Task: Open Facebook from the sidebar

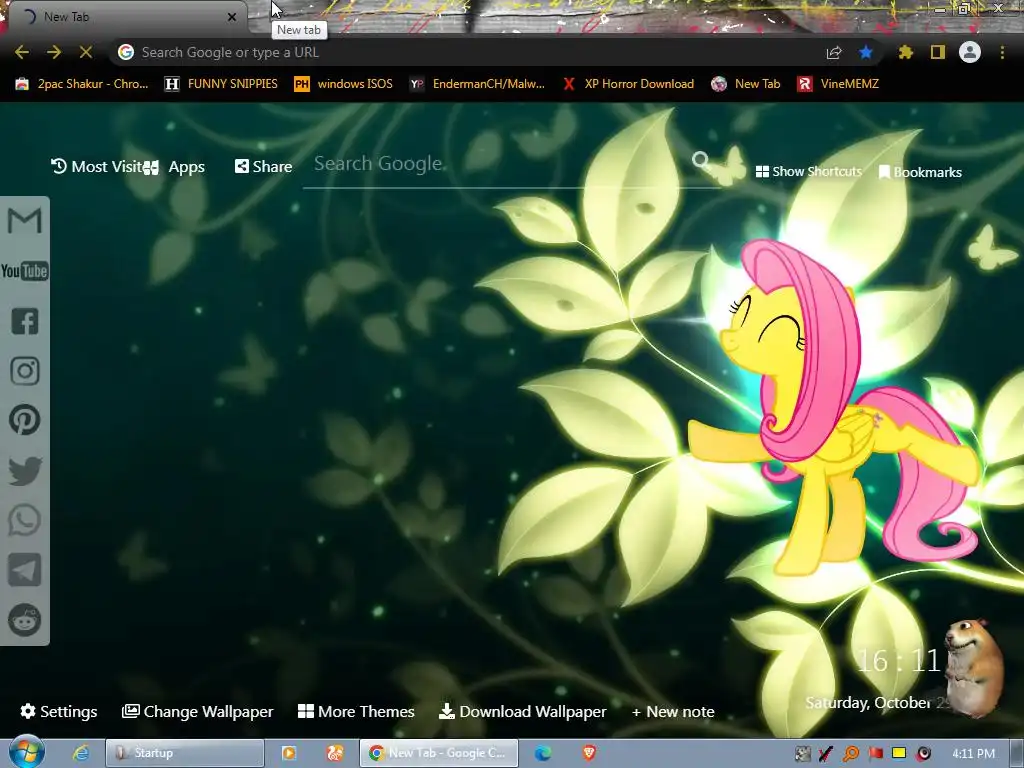Action: (25, 321)
